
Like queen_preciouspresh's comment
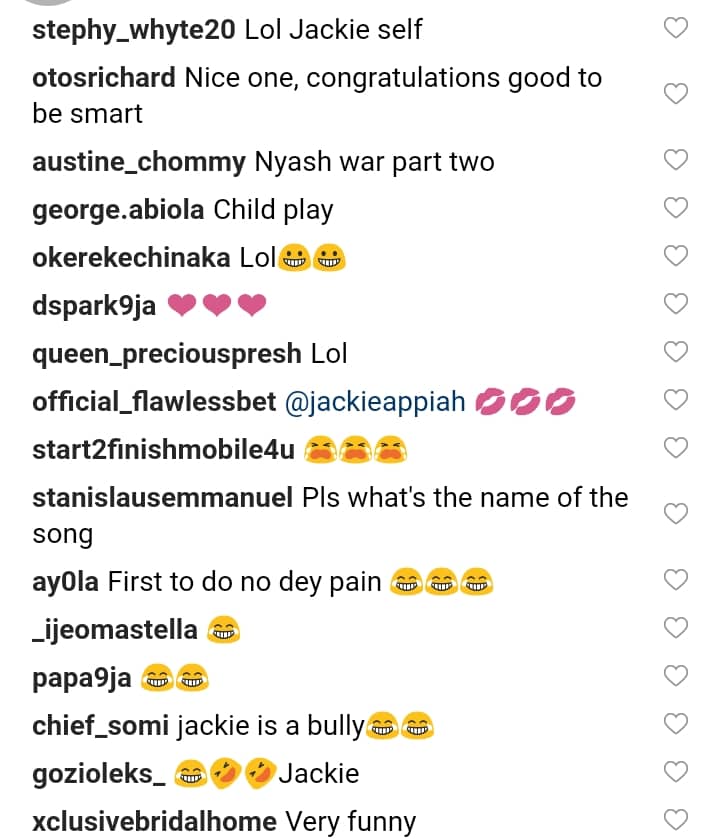click(x=677, y=353)
